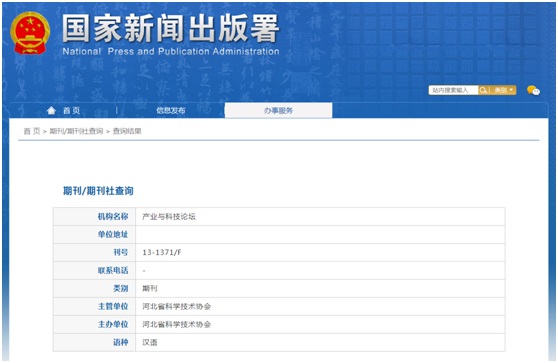Click the 期刊/期刊社查询 section heading
Image resolution: width=558 pixels, height=363 pixels.
tap(98, 191)
